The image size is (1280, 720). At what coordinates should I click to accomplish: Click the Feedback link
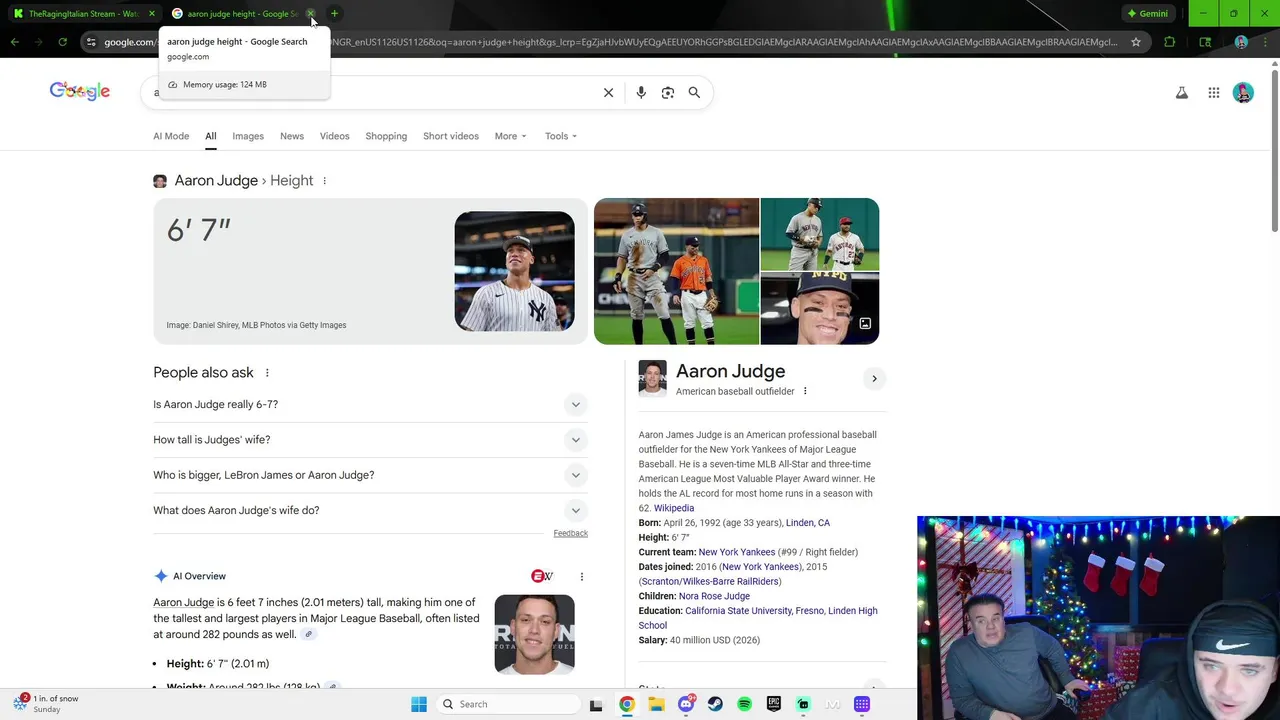click(x=571, y=534)
